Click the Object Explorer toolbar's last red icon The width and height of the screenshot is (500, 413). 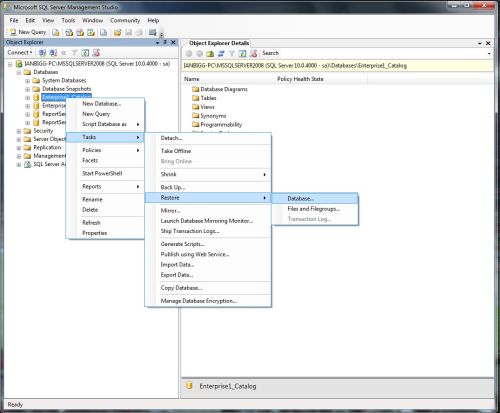coord(96,53)
